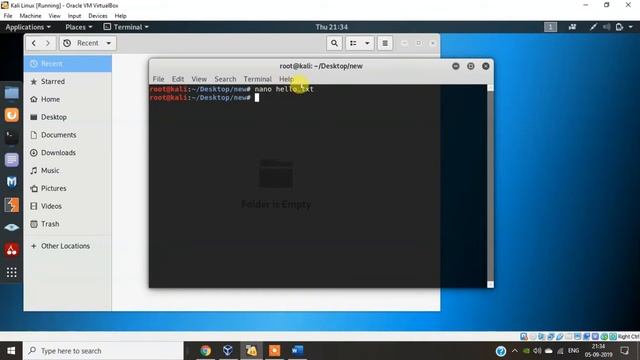This screenshot has width=640, height=360.
Task: Click the Thu 21:34 clock
Action: [x=331, y=27]
